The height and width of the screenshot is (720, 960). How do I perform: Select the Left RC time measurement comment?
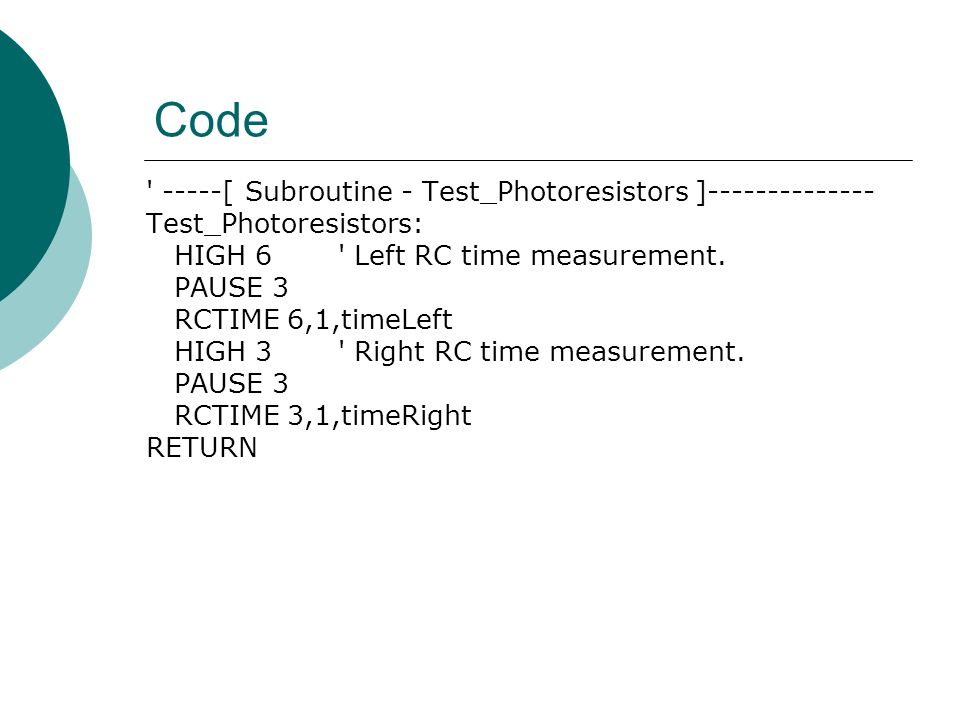pos(531,256)
